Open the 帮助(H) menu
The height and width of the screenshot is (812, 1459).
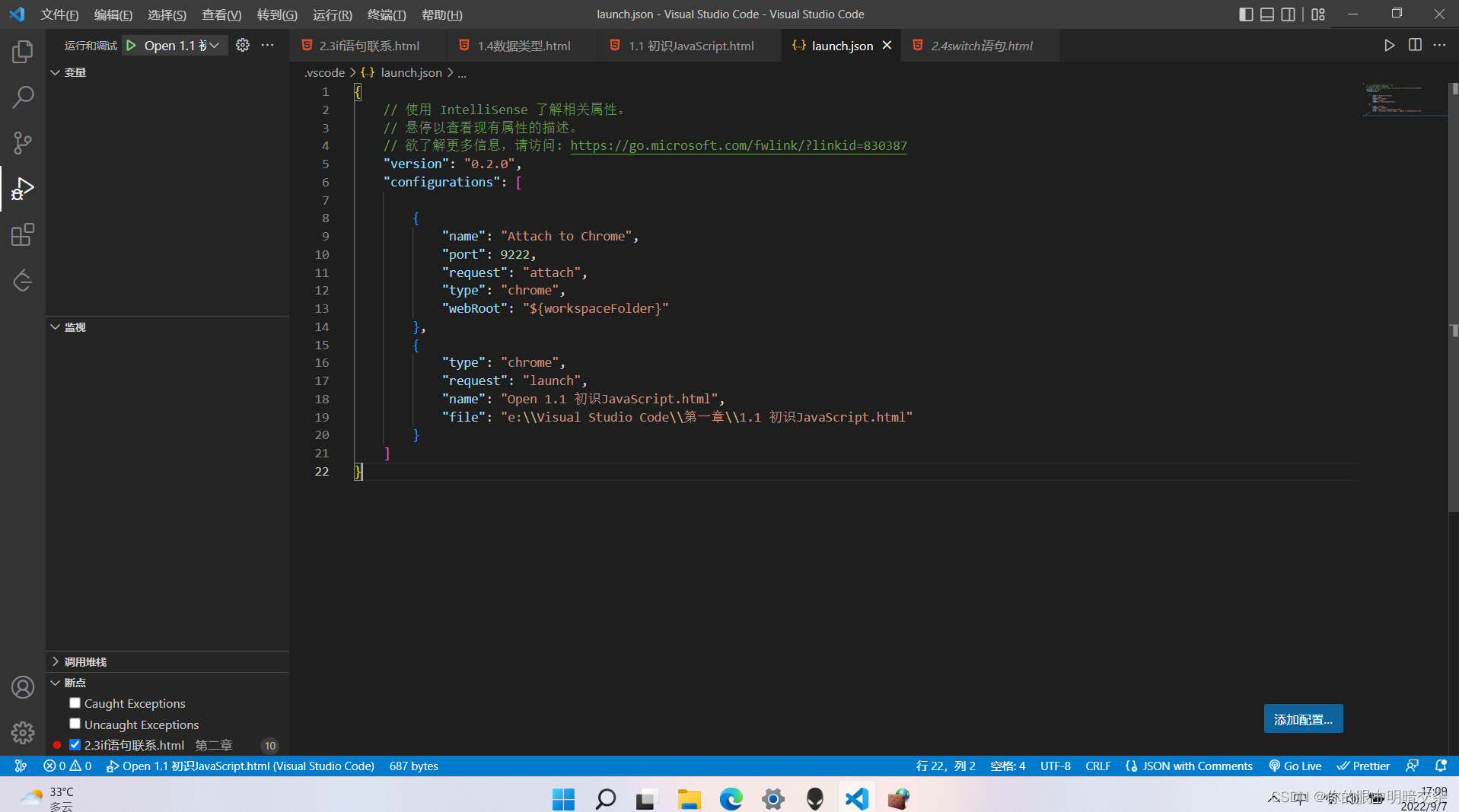442,14
